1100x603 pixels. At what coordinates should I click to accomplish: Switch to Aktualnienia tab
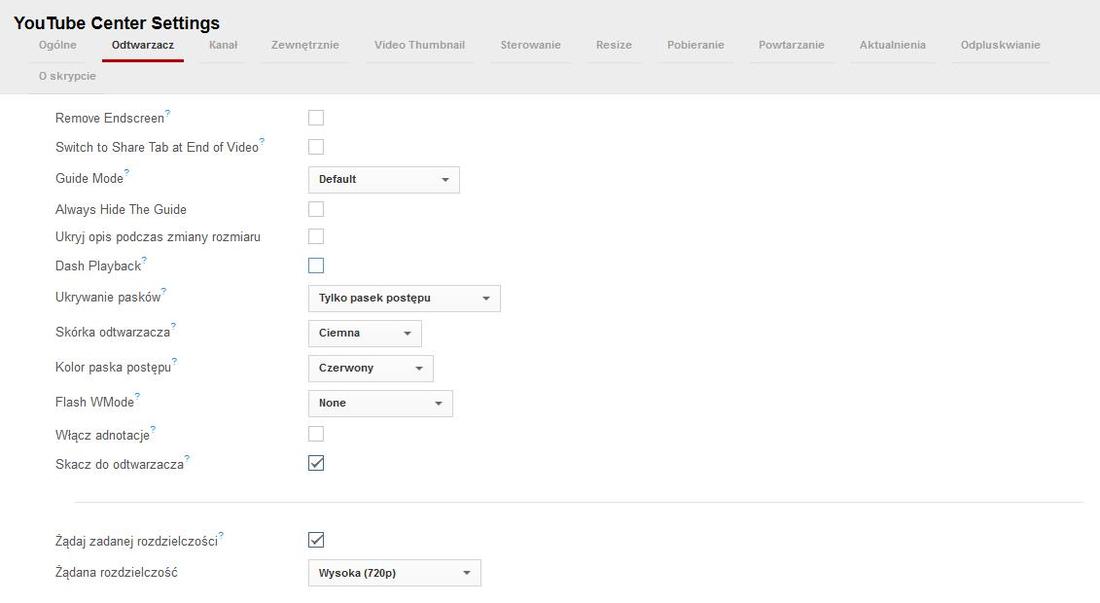pyautogui.click(x=892, y=45)
